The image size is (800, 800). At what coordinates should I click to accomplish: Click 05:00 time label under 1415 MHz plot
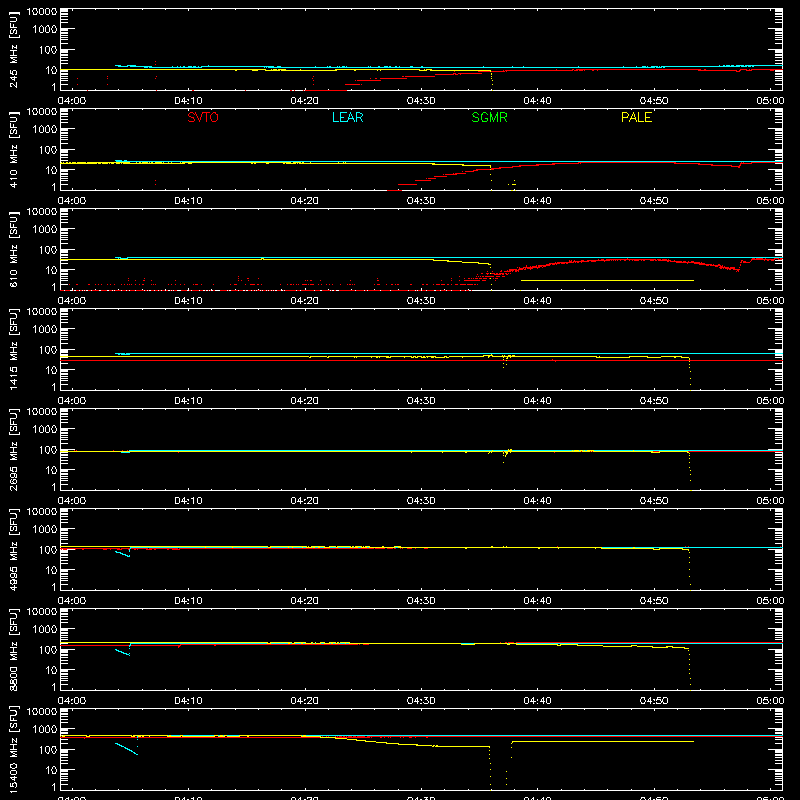click(770, 401)
